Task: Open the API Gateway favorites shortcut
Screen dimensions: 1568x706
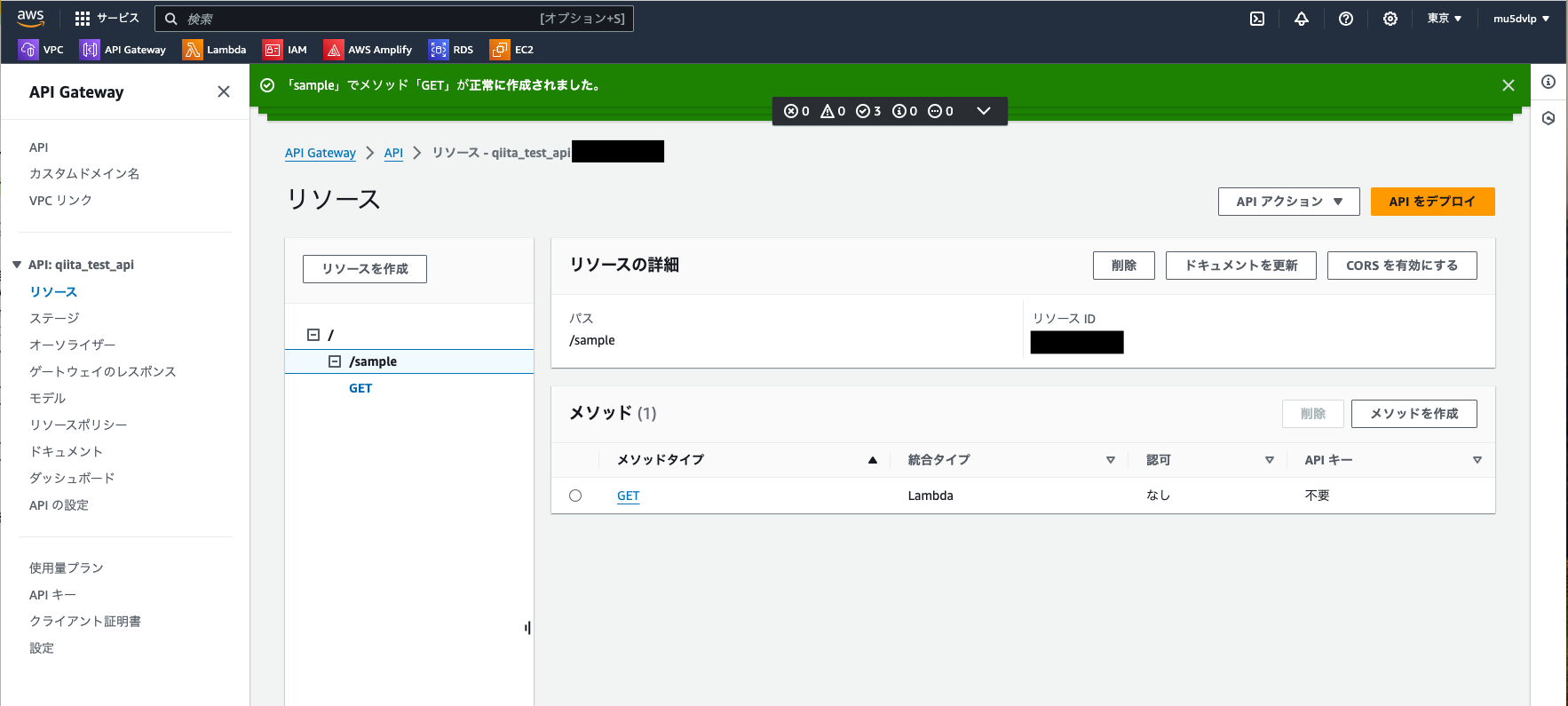Action: pos(123,50)
